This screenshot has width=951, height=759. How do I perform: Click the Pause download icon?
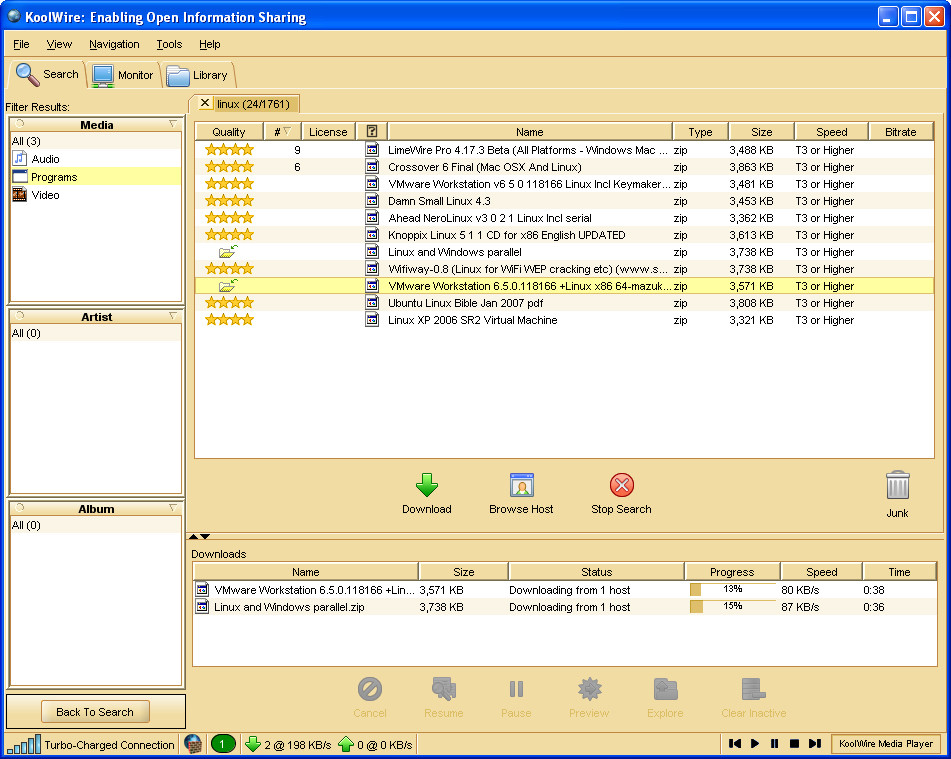click(516, 689)
